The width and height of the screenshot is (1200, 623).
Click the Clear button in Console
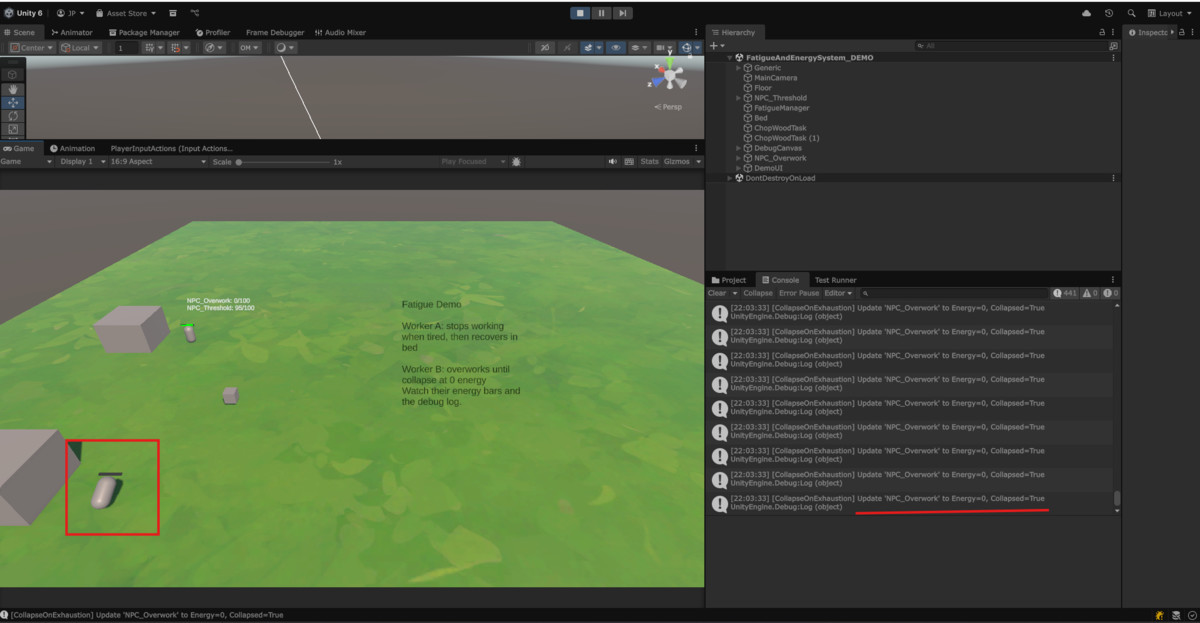(717, 293)
